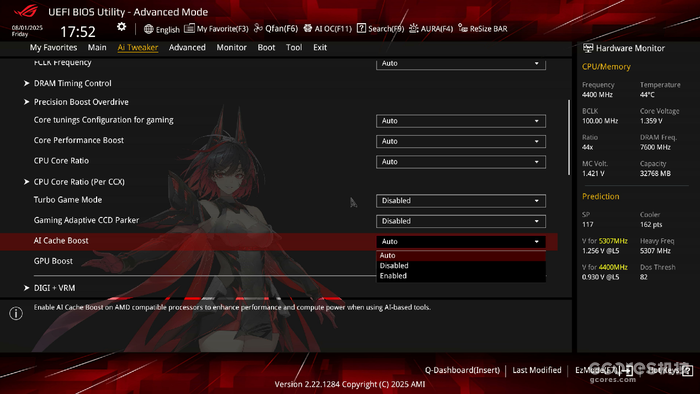Open AURA(F4) lighting settings
This screenshot has width=700, height=394.
431,29
